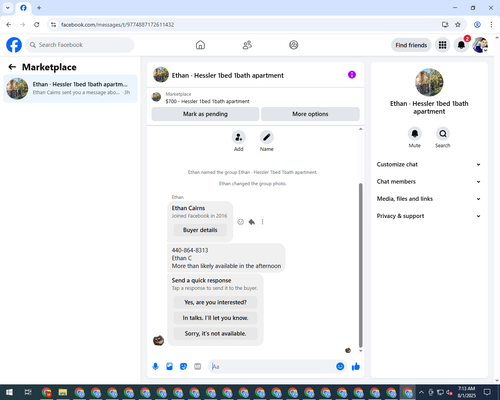500x400 pixels.
Task: Open the Windows notification center icon
Action: pos(487,392)
